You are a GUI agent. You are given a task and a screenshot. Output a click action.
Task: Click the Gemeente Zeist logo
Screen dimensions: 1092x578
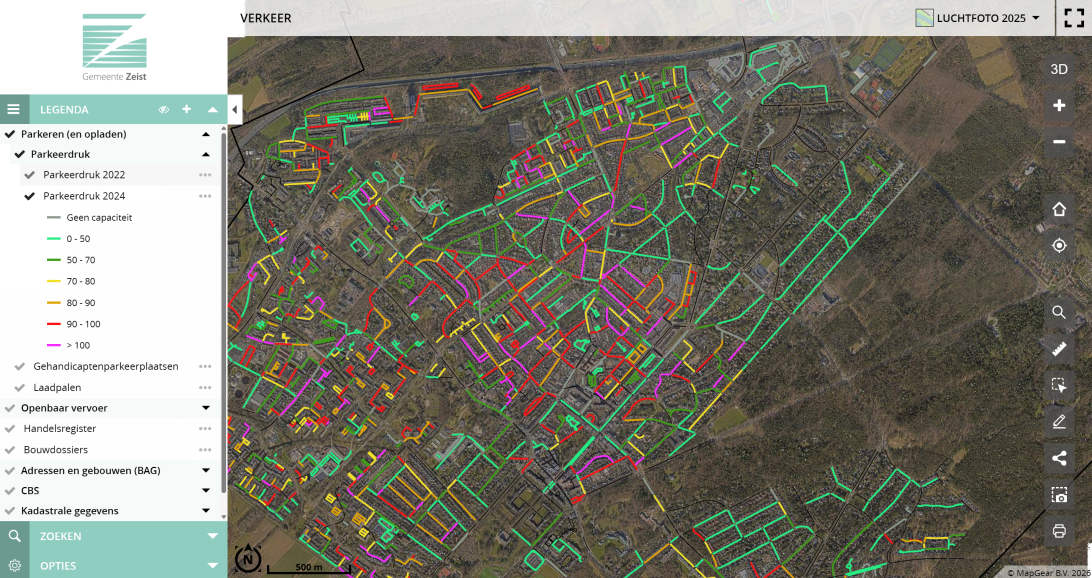(114, 47)
